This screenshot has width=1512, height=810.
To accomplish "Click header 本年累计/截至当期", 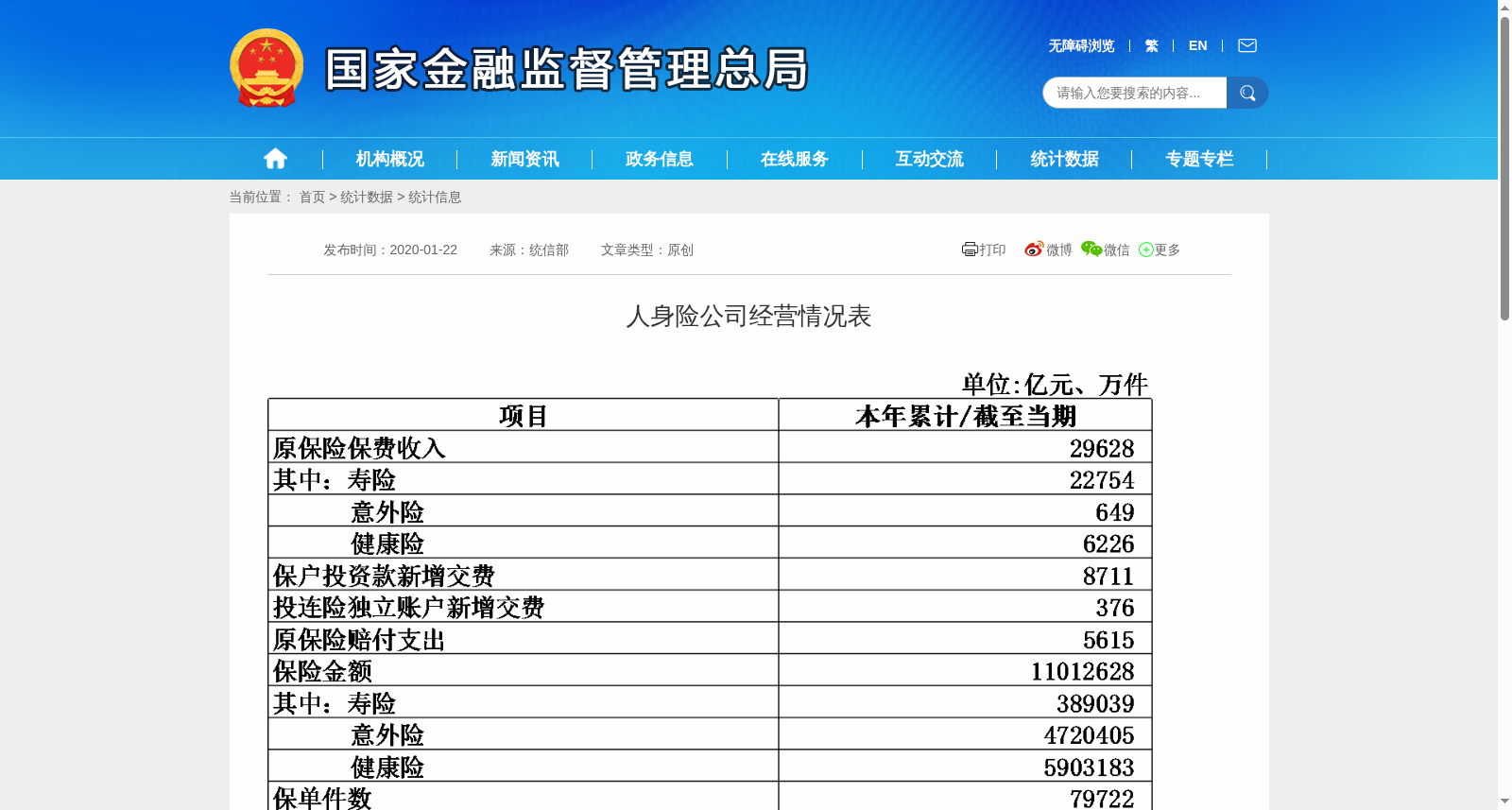I will pos(966,416).
